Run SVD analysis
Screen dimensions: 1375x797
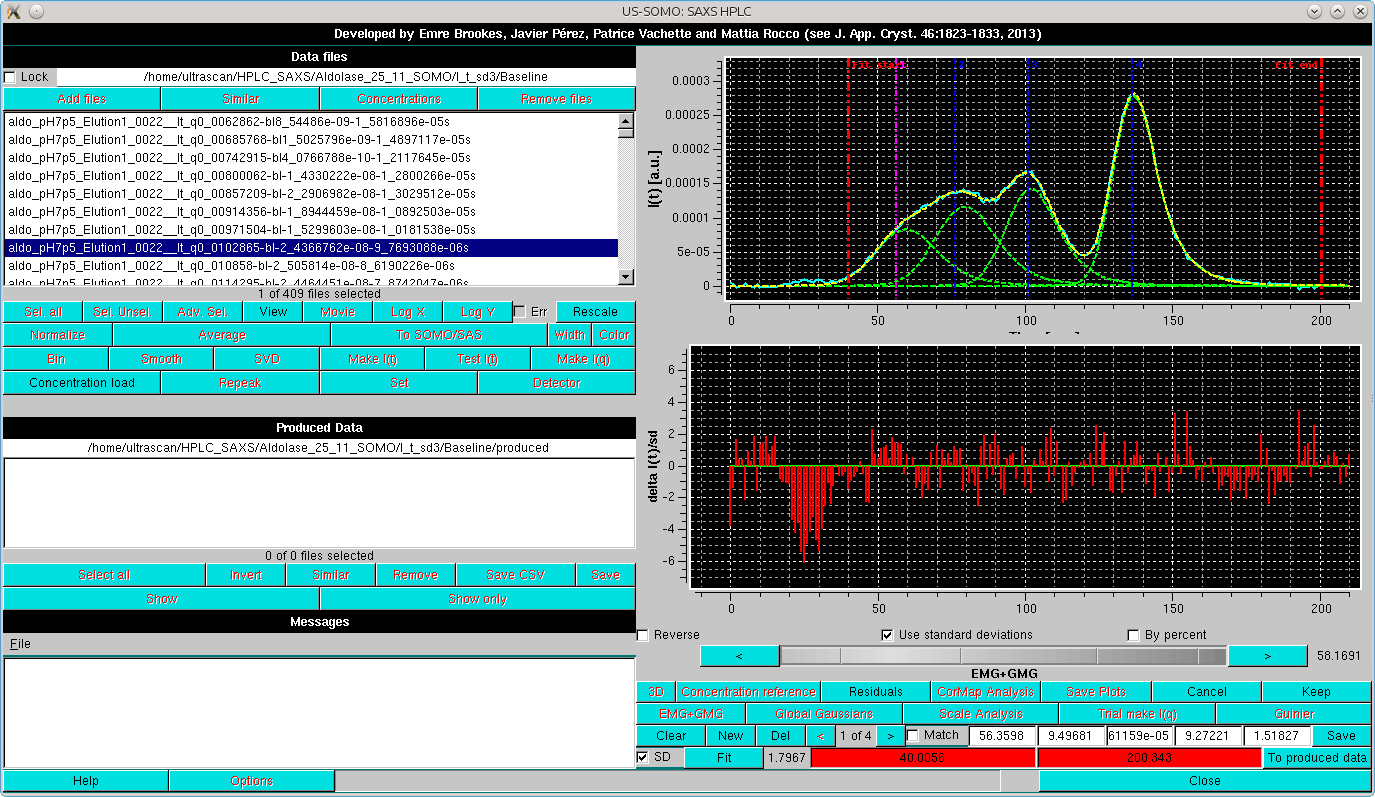click(x=265, y=358)
